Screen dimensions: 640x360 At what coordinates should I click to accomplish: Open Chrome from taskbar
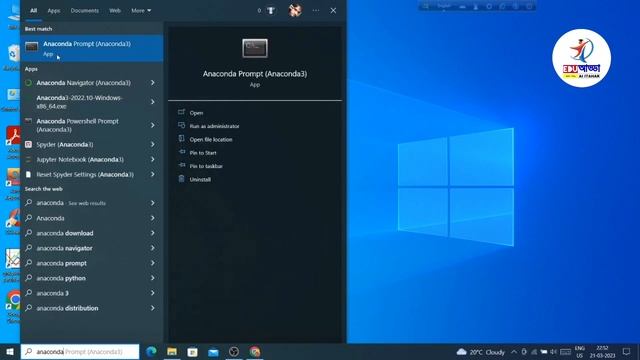(x=255, y=351)
